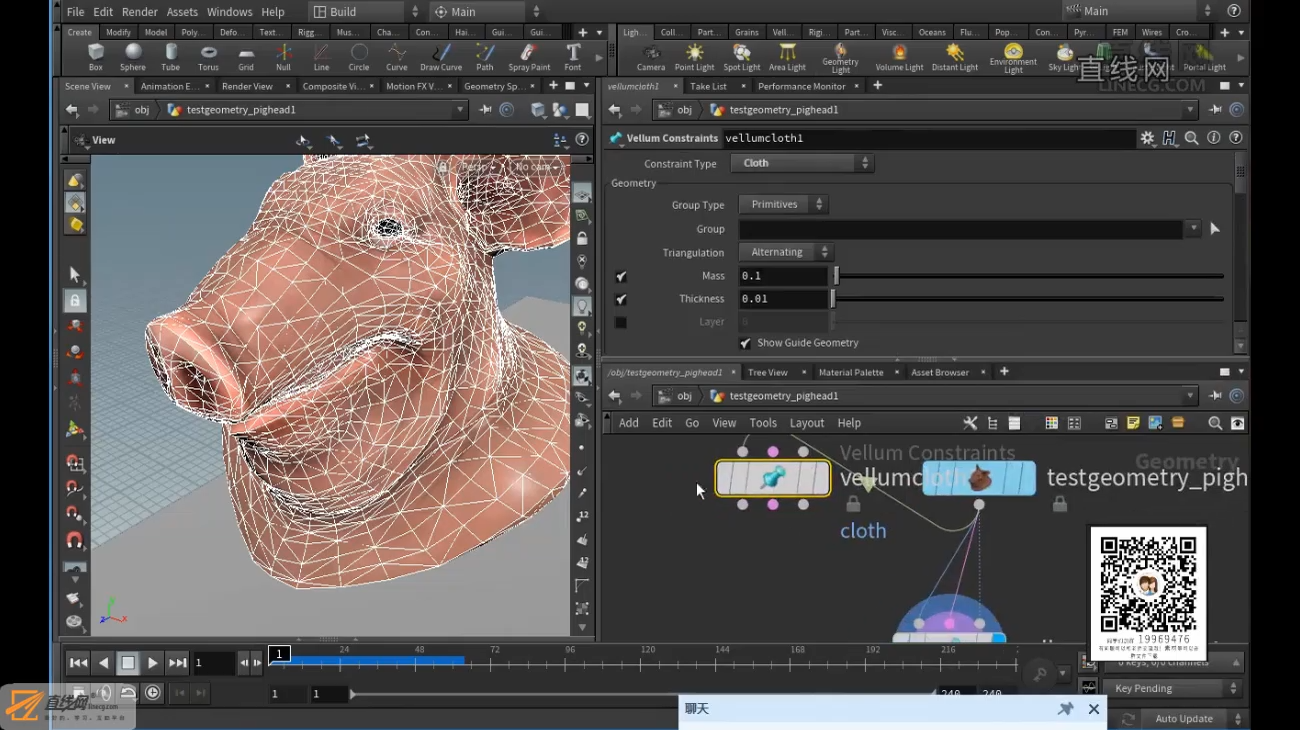
Task: Activate the Draw Curve tool
Action: point(441,57)
